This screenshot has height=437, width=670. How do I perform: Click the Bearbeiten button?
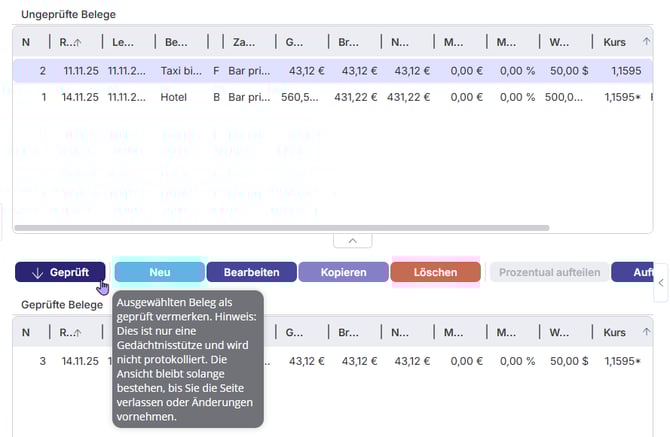(x=251, y=272)
